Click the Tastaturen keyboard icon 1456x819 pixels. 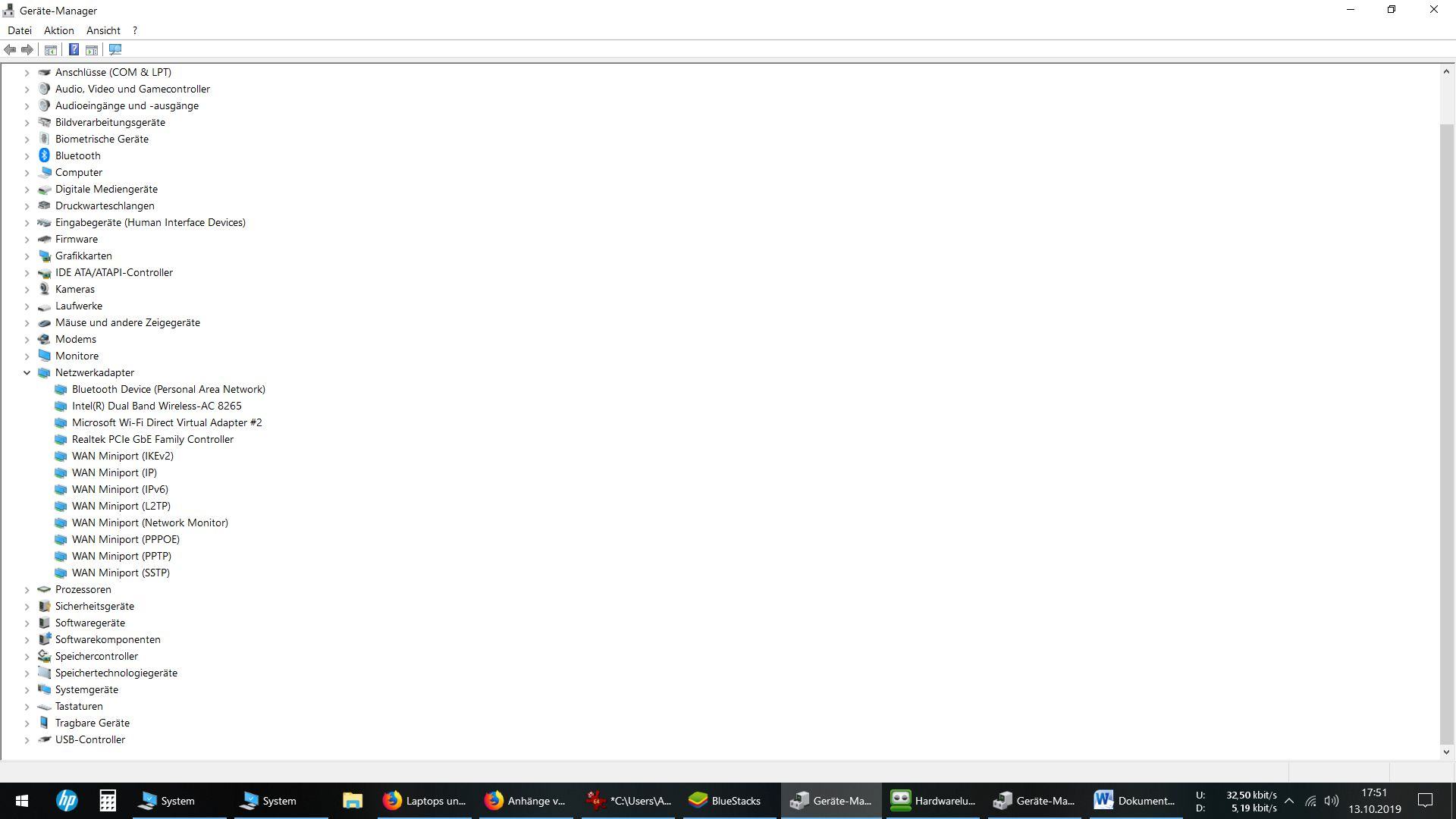44,706
